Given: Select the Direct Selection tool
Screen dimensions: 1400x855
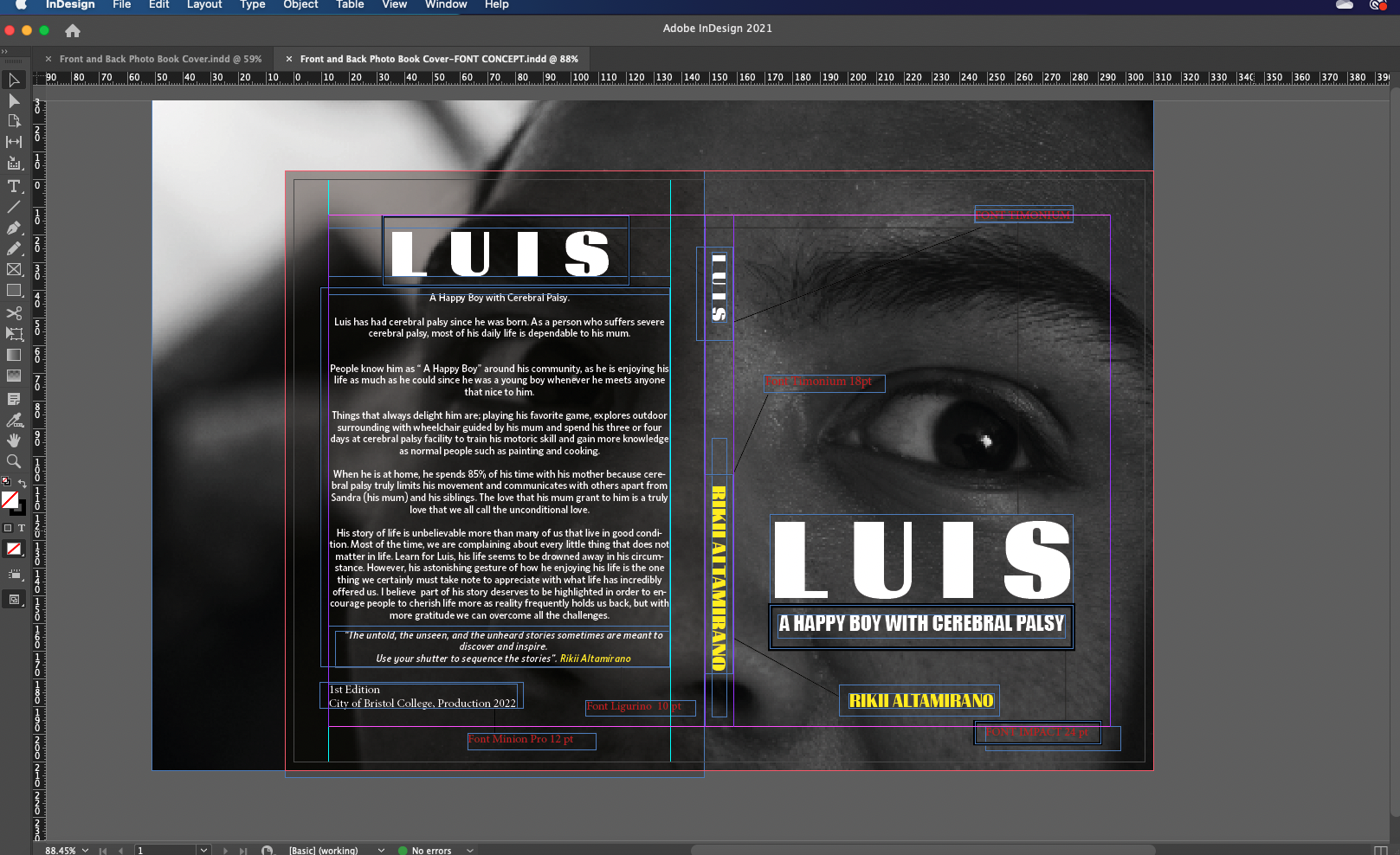Looking at the screenshot, I should pos(14,101).
